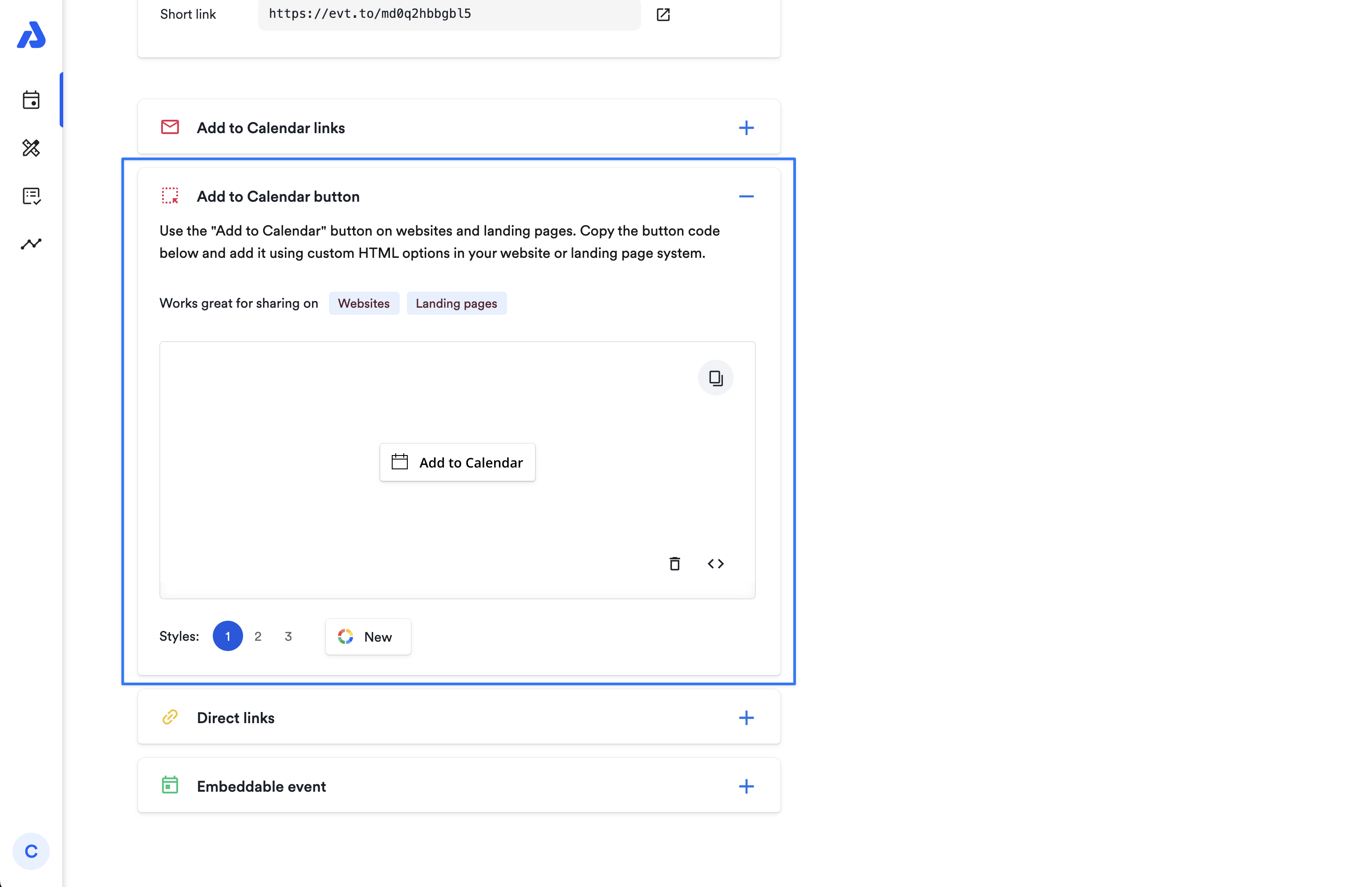The height and width of the screenshot is (887, 1372).
Task: Expand the Embeddable event section
Action: click(746, 786)
